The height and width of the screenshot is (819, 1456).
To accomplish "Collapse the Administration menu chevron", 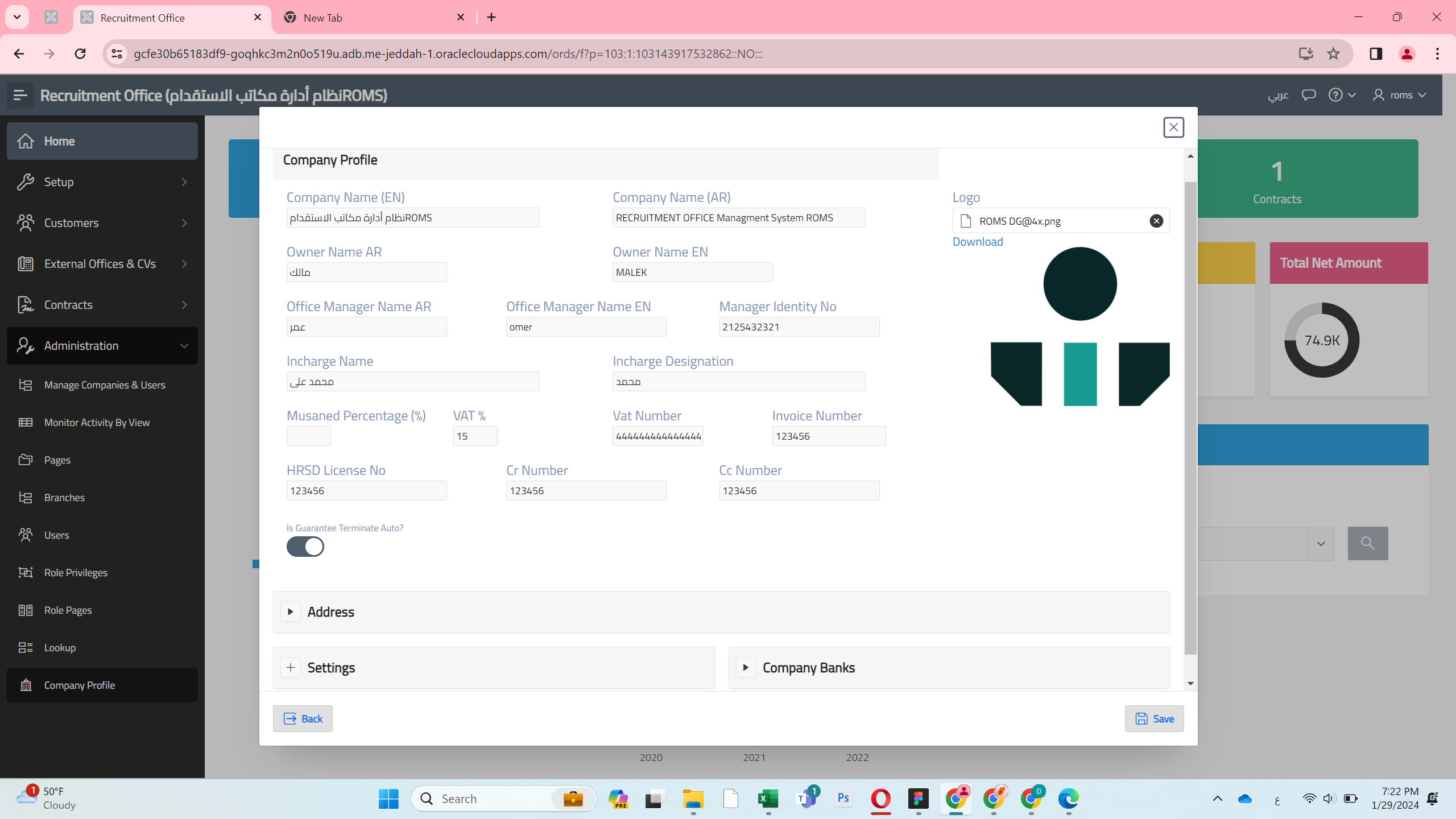I will (x=184, y=346).
